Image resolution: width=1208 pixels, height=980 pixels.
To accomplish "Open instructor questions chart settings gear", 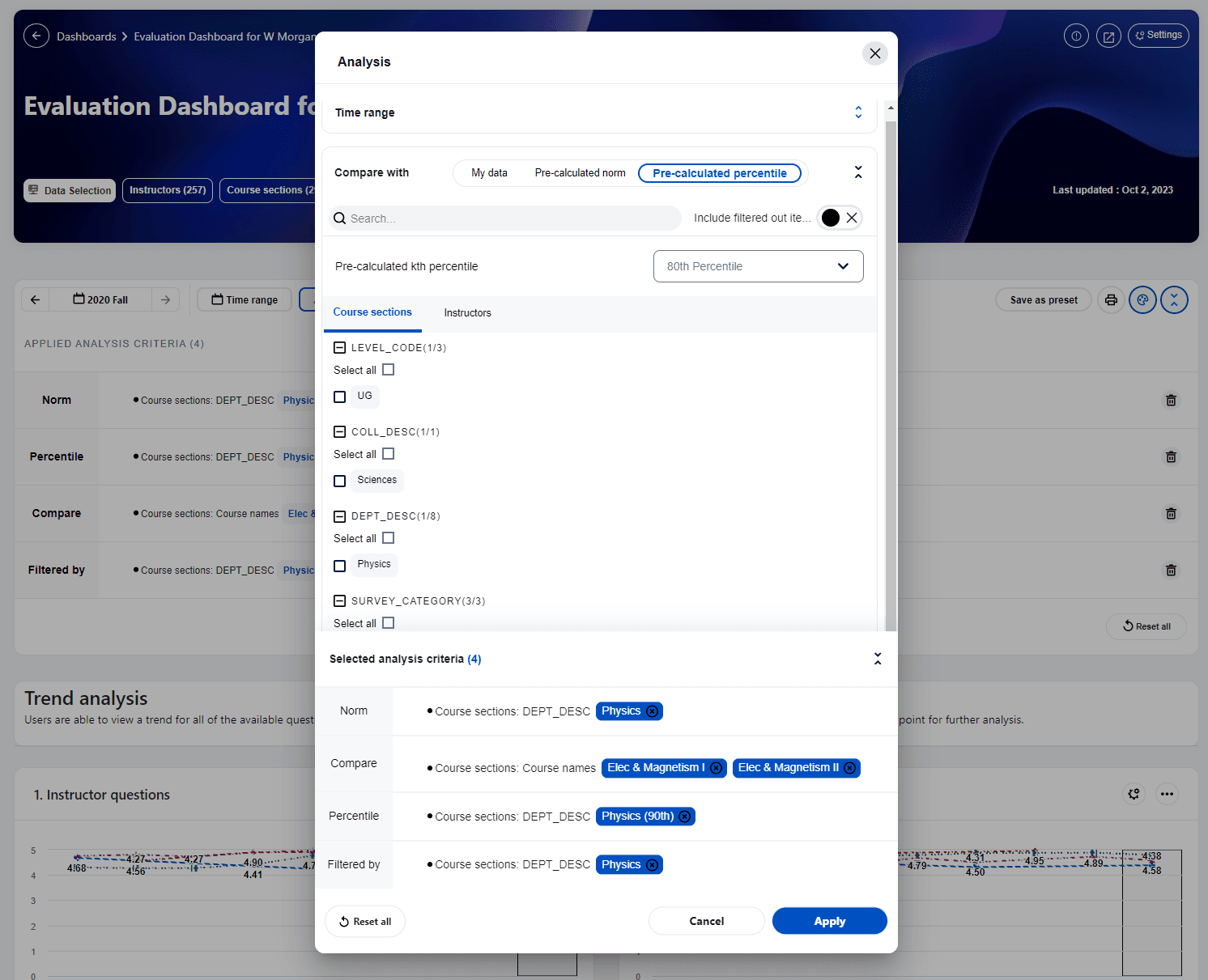I will click(x=1134, y=794).
